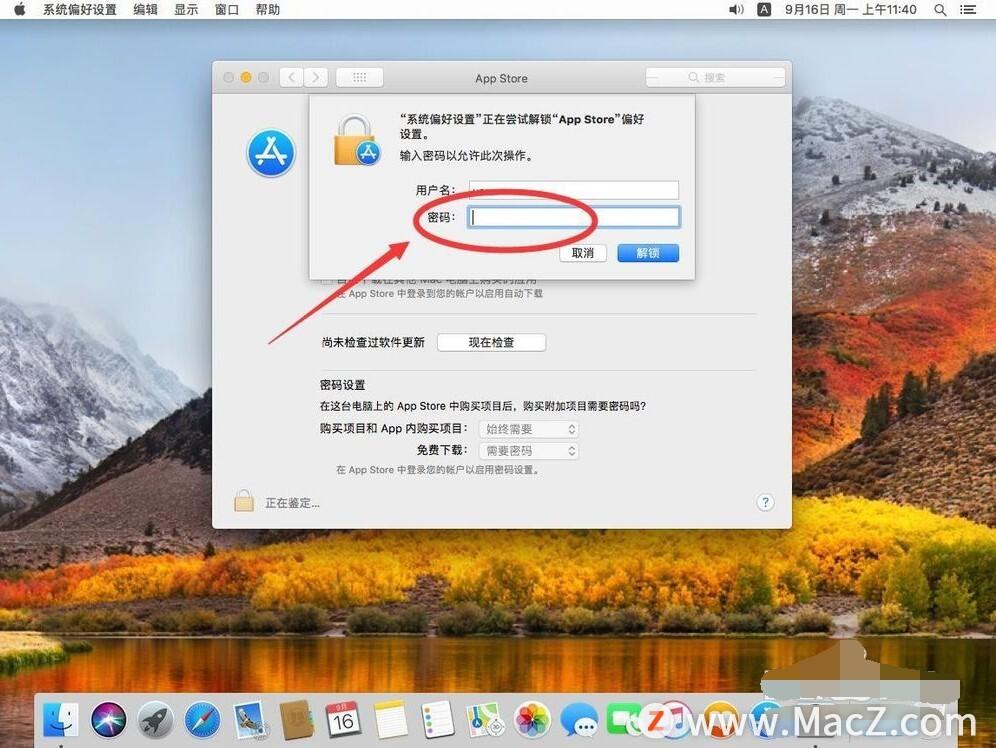Click the Spotlight search icon in menu bar
This screenshot has width=996, height=748.
[x=940, y=10]
